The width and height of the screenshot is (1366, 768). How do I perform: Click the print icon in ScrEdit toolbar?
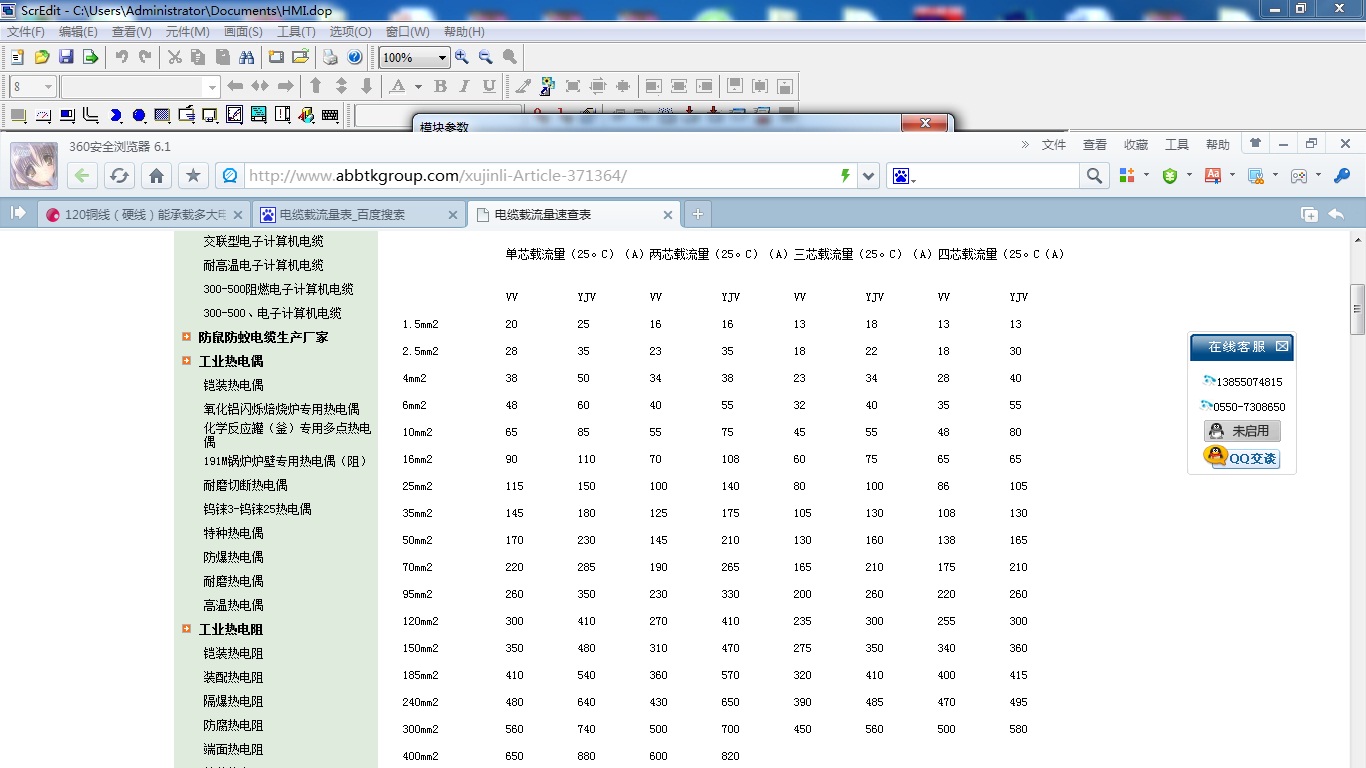(330, 57)
